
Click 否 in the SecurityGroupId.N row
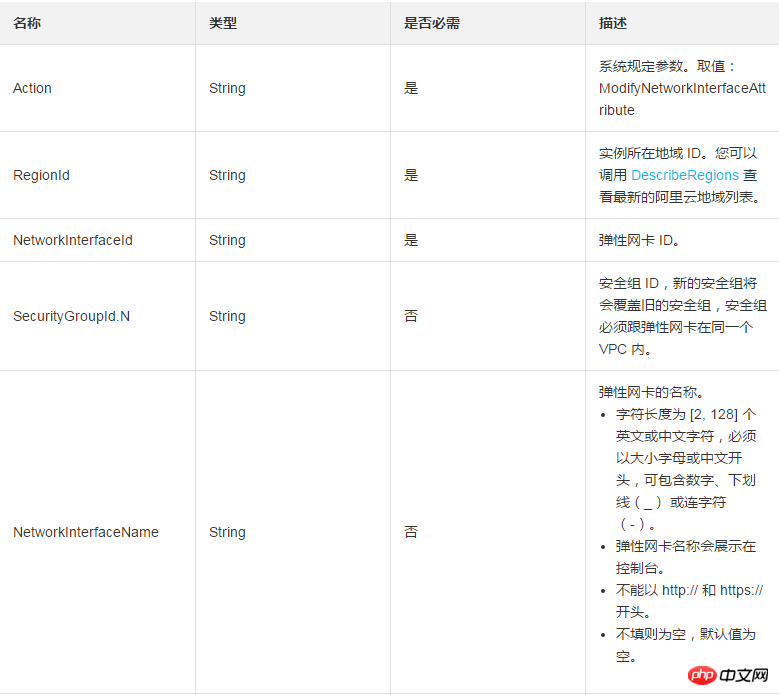coord(411,316)
